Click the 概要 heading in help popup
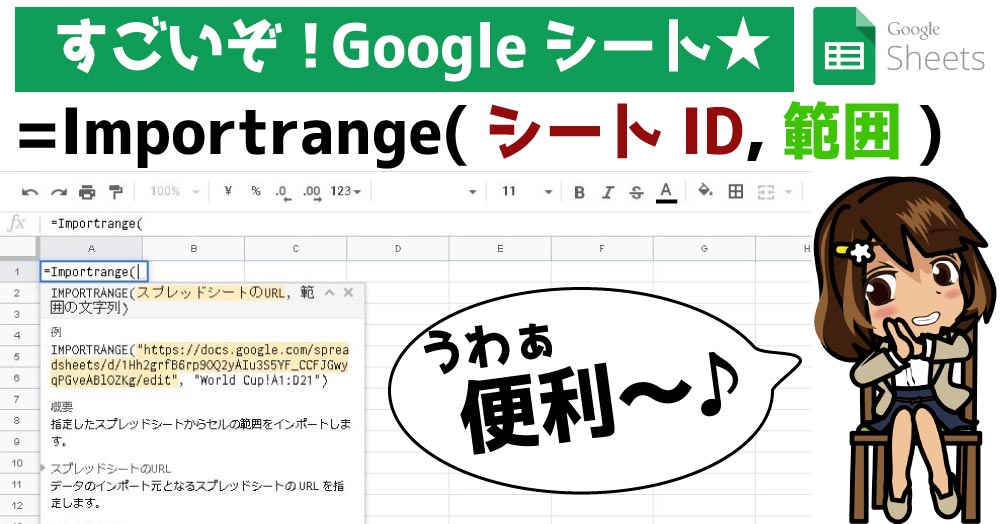 click(x=62, y=406)
